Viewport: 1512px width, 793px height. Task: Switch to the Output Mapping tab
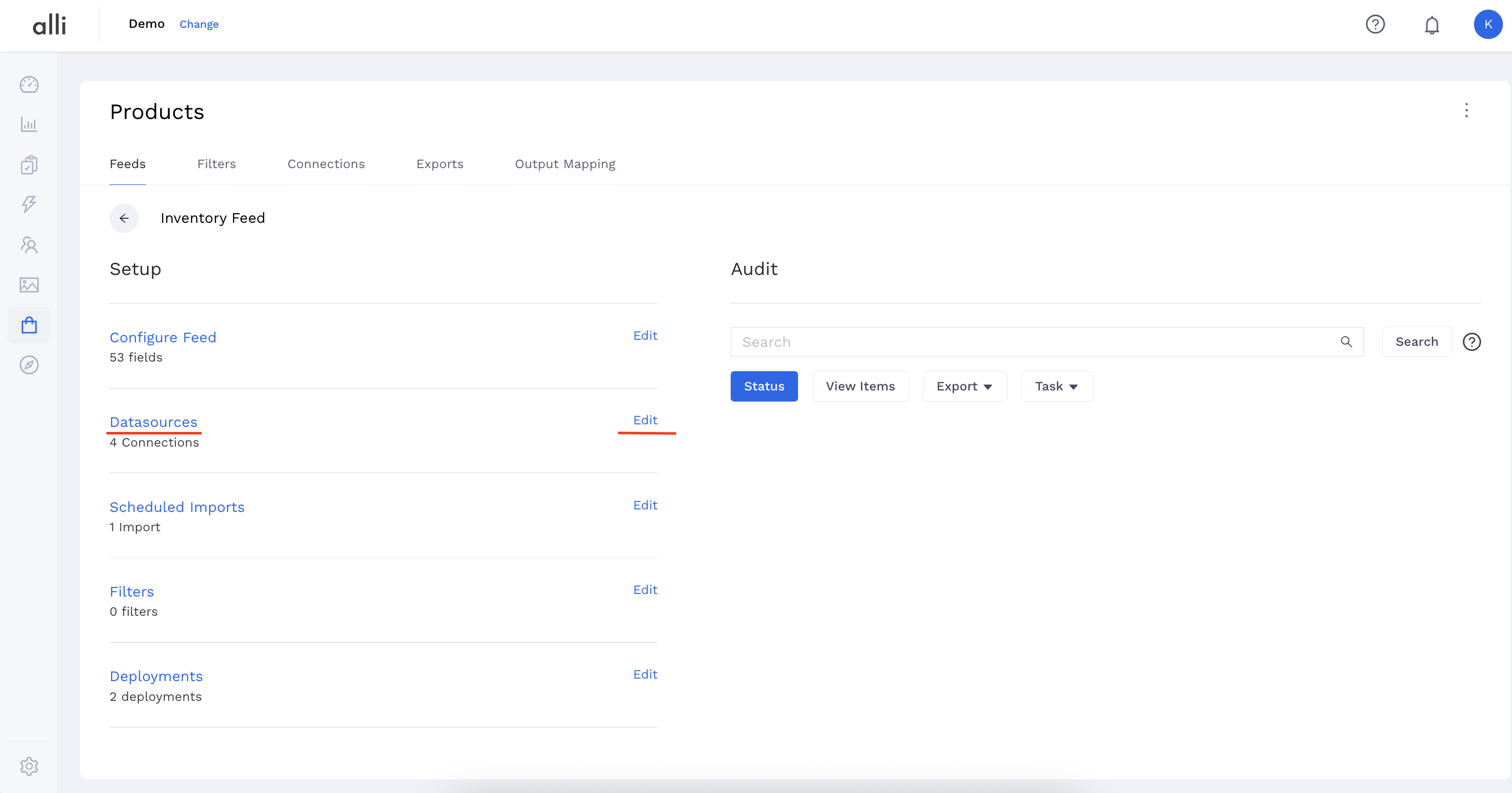point(564,164)
